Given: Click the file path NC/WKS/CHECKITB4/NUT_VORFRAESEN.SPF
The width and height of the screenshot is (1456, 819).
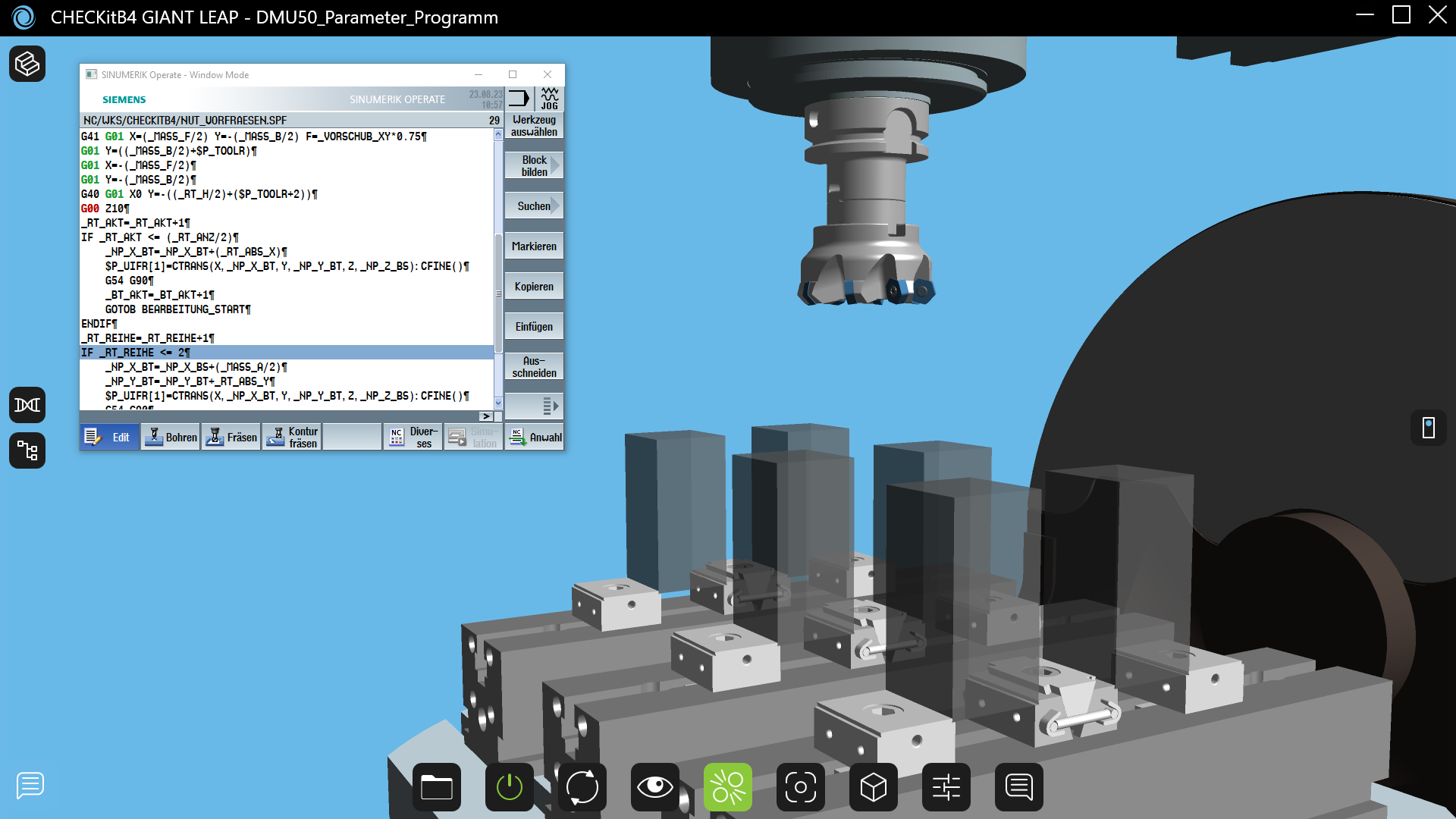Looking at the screenshot, I should (185, 121).
